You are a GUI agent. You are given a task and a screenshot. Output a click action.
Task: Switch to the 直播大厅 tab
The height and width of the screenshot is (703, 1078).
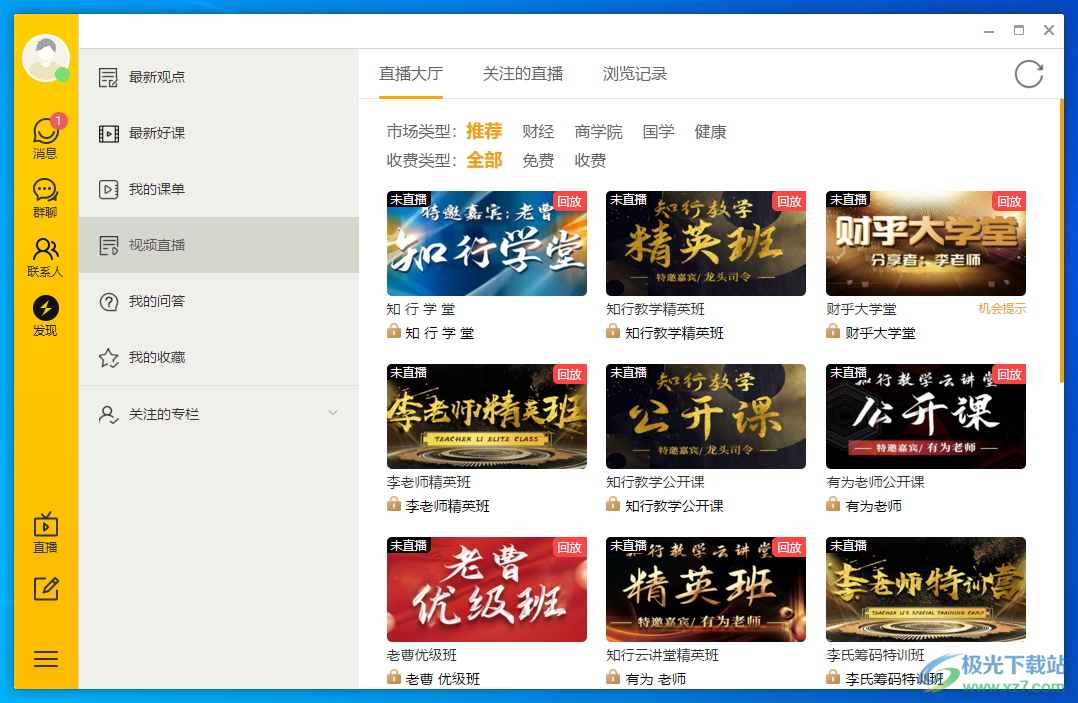pos(410,74)
